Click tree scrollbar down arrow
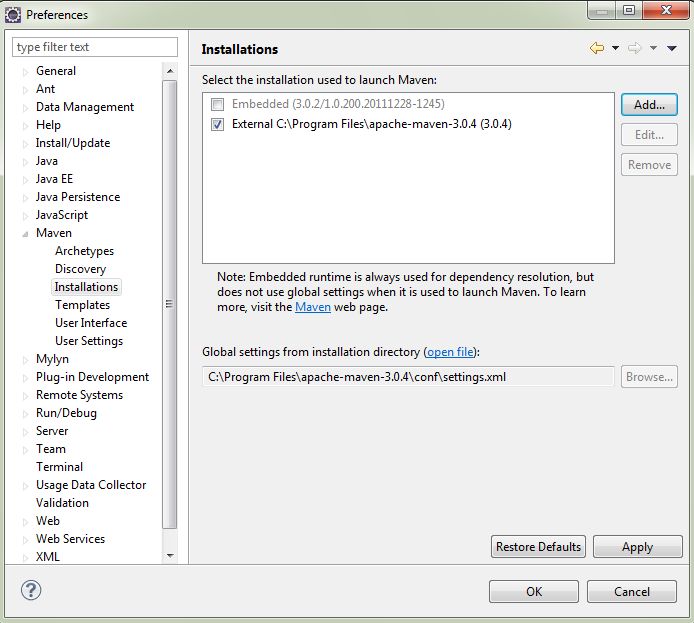The width and height of the screenshot is (694, 623). [170, 556]
